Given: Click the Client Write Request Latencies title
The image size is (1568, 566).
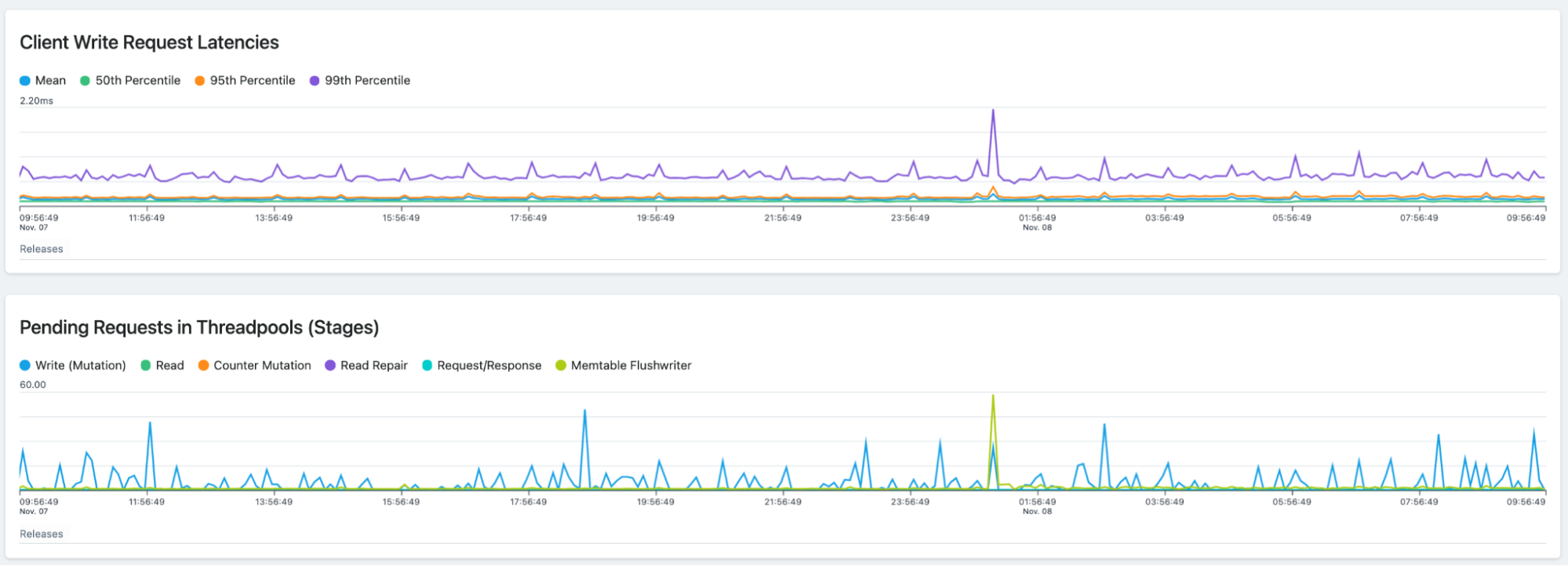Looking at the screenshot, I should [x=149, y=42].
